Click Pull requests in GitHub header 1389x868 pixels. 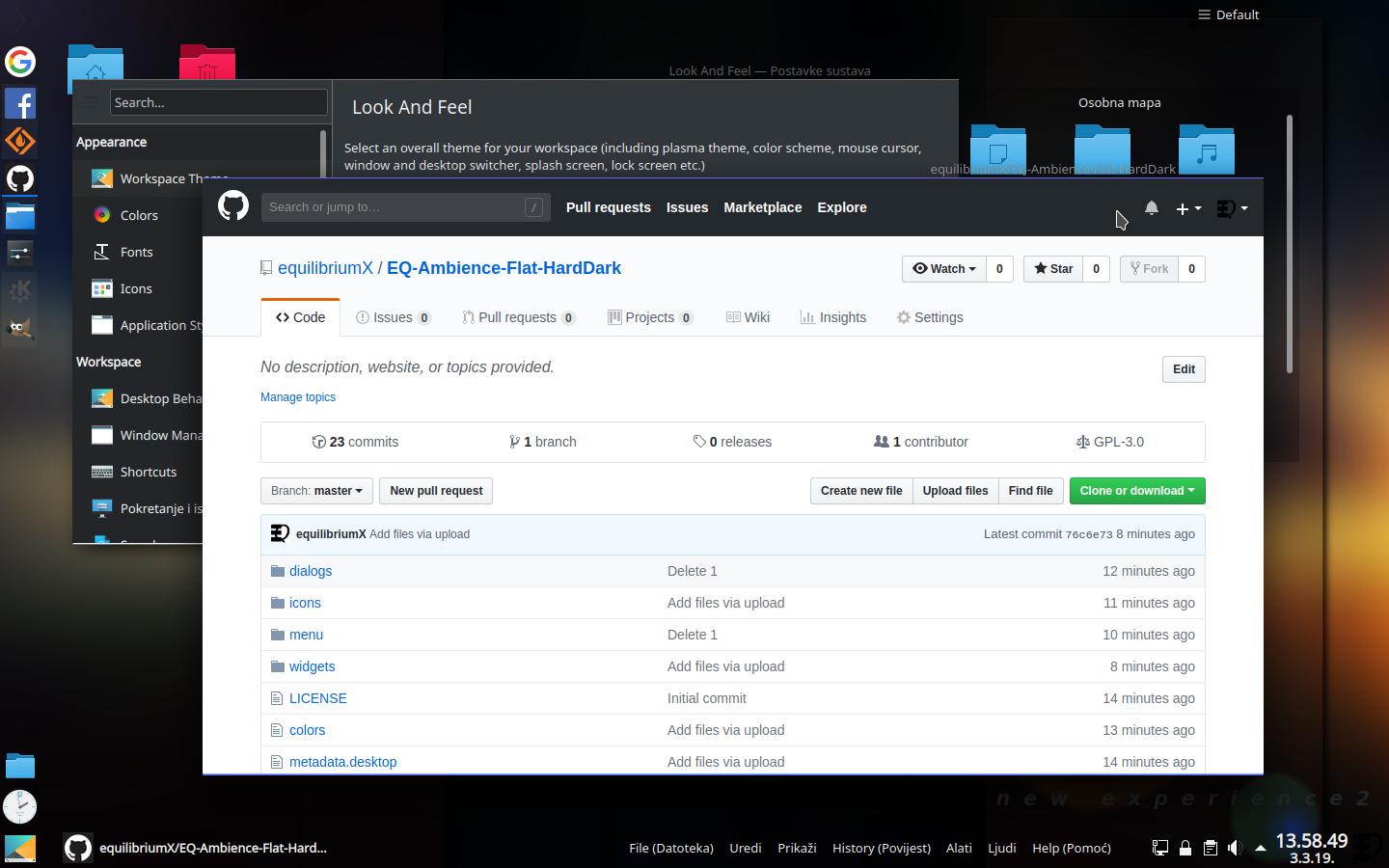(609, 207)
